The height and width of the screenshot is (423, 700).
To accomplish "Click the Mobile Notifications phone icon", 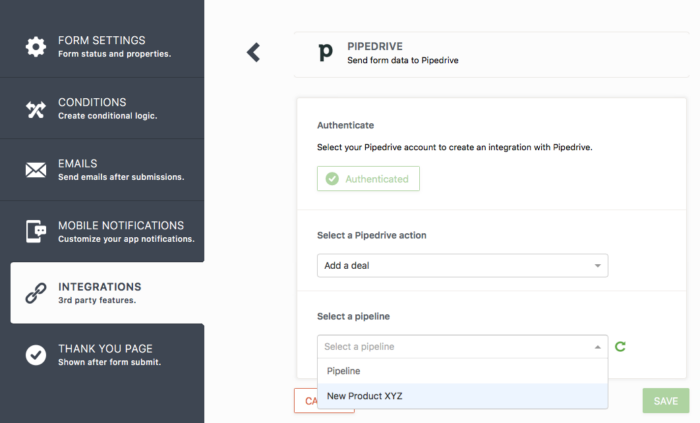I will pyautogui.click(x=36, y=231).
